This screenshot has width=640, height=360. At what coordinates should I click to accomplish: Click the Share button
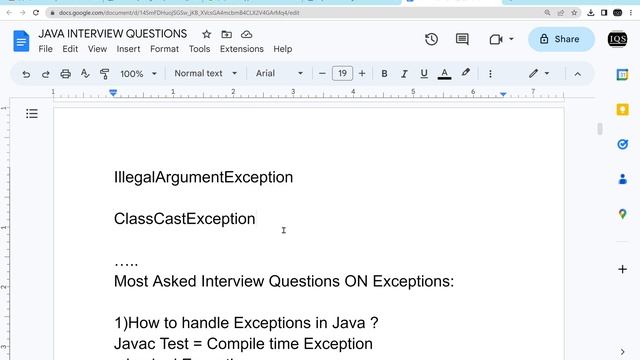(x=561, y=39)
